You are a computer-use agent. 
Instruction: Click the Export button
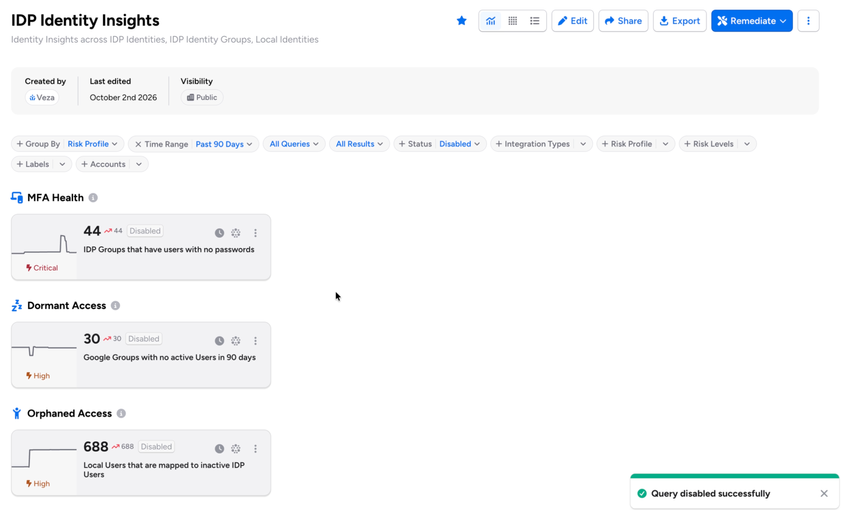click(x=680, y=21)
